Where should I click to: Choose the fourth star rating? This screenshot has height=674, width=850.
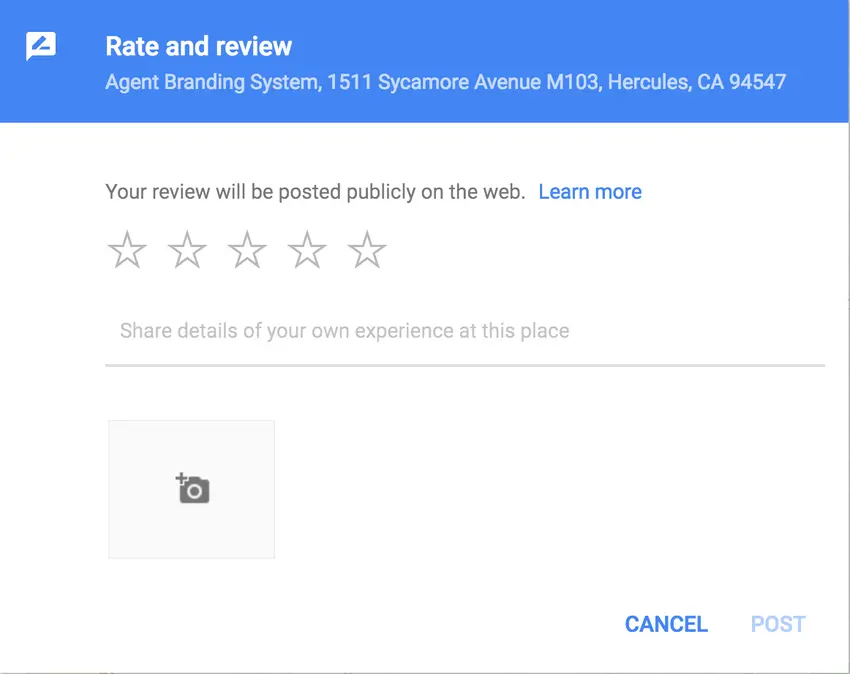(307, 250)
